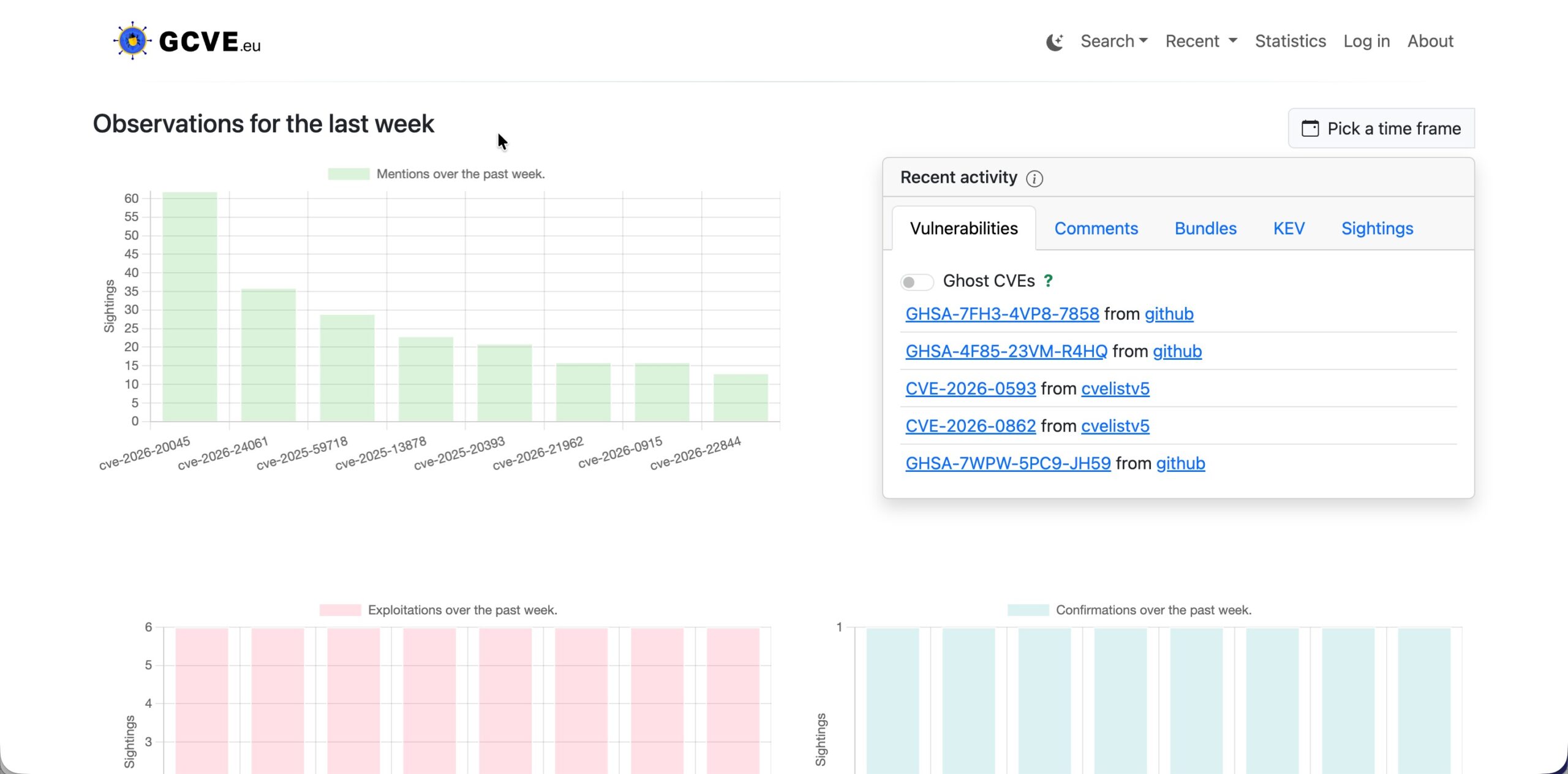Open the GHSA-7FH3-4VP8-7858 advisory link

[x=1002, y=314]
